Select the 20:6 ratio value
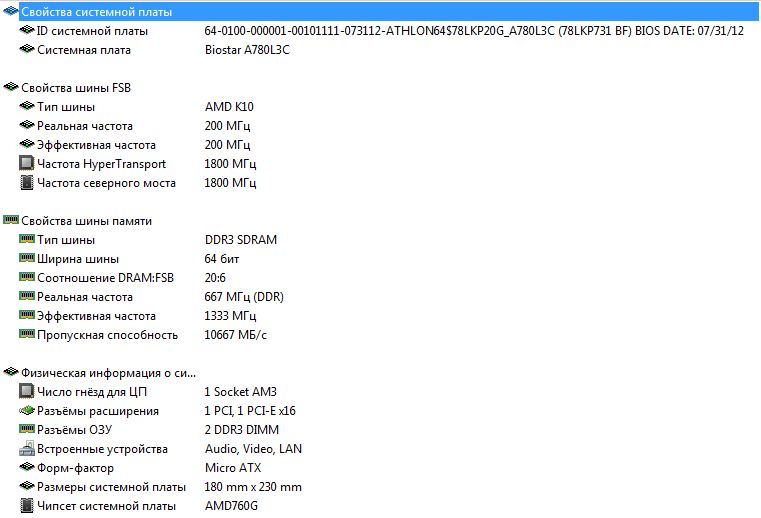 click(215, 278)
